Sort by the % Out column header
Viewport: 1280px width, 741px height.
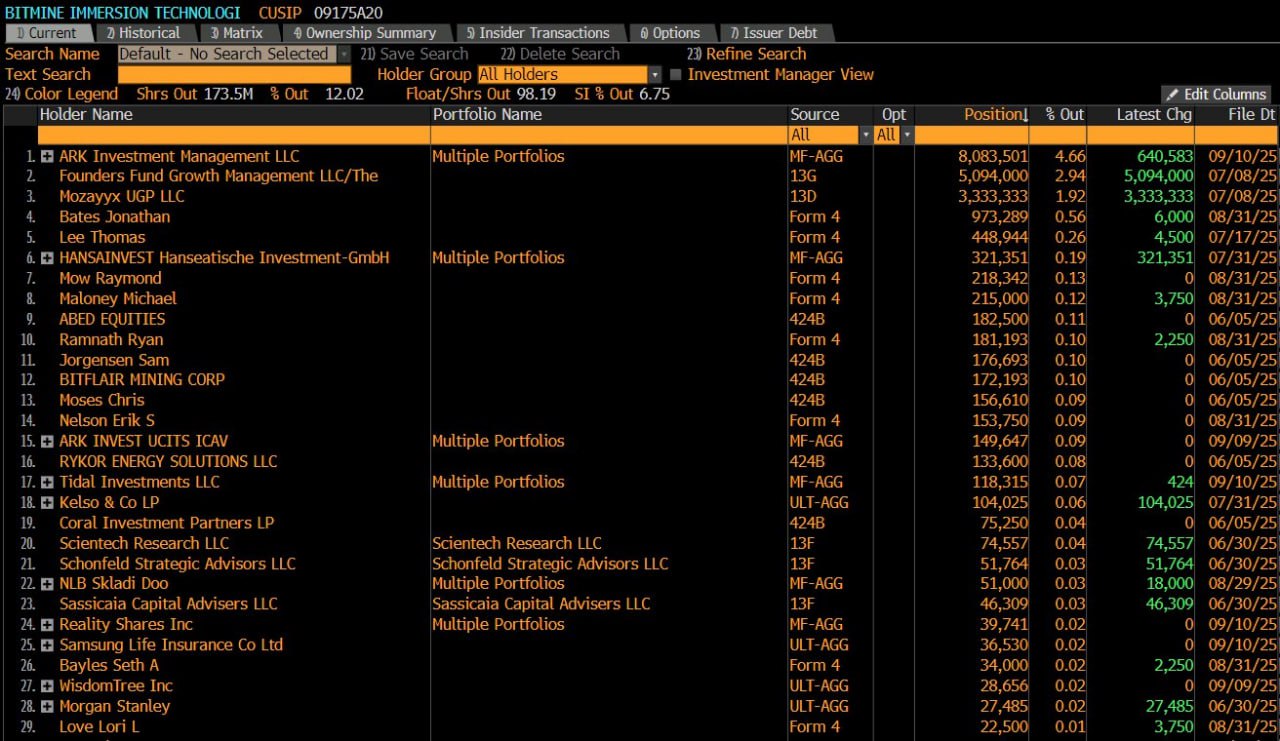pyautogui.click(x=1065, y=115)
